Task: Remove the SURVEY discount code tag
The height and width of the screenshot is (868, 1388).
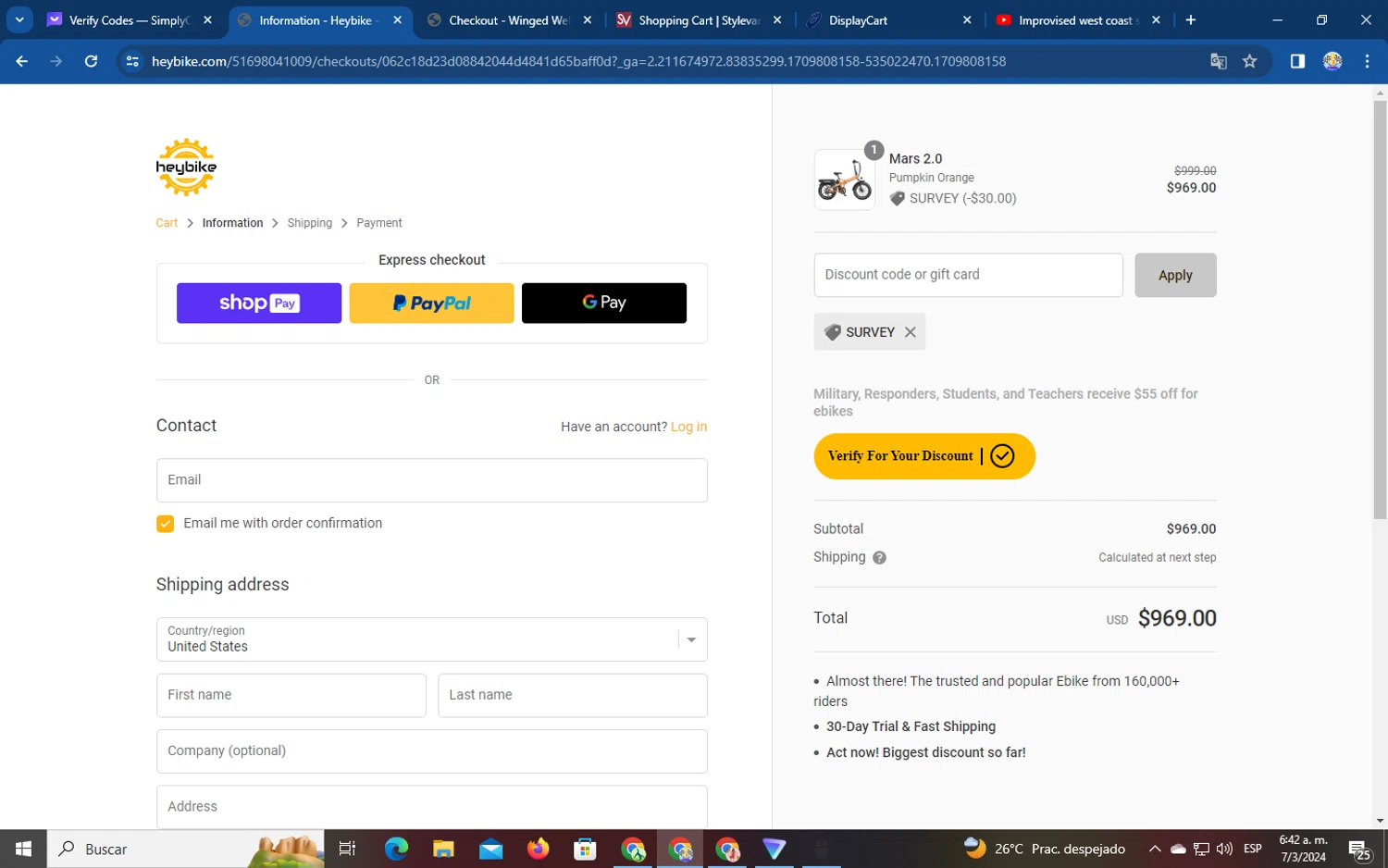Action: [x=911, y=332]
